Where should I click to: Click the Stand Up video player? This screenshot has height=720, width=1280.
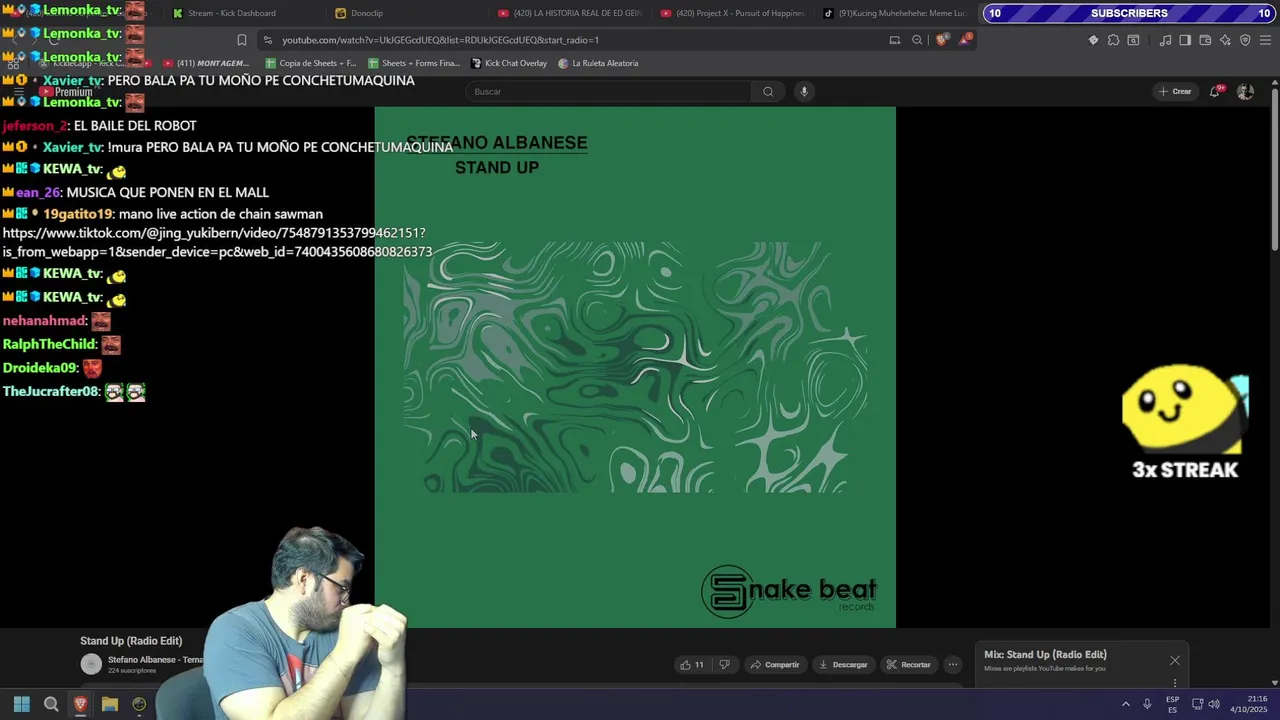[635, 367]
